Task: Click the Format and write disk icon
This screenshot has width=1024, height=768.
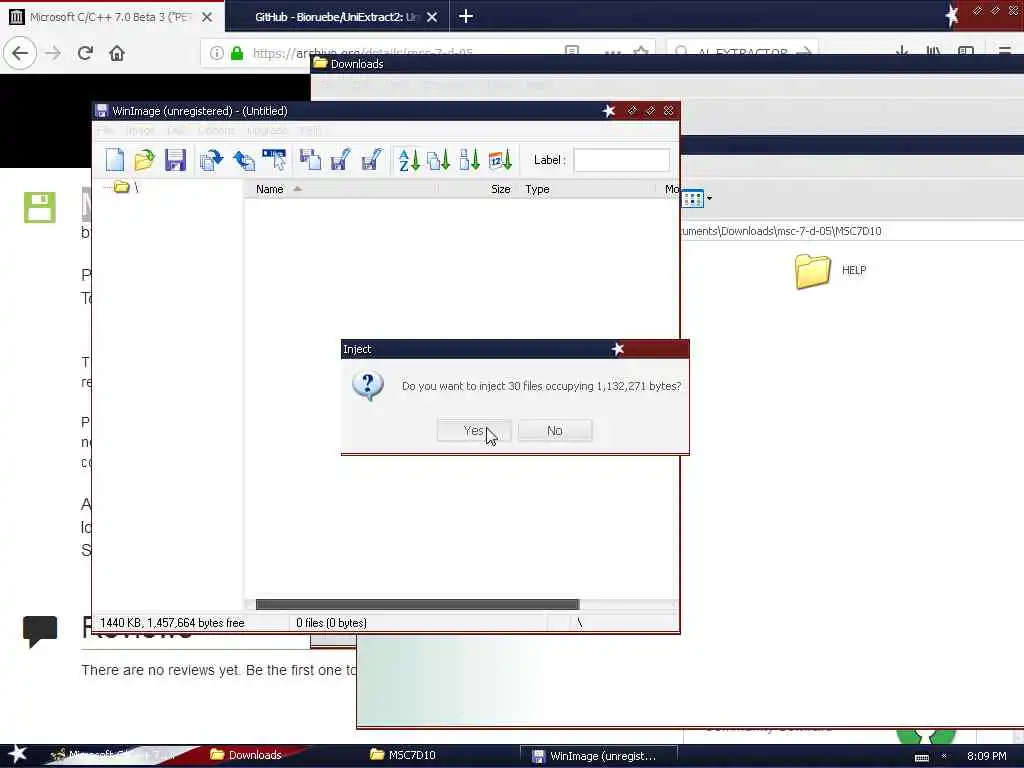Action: point(371,160)
